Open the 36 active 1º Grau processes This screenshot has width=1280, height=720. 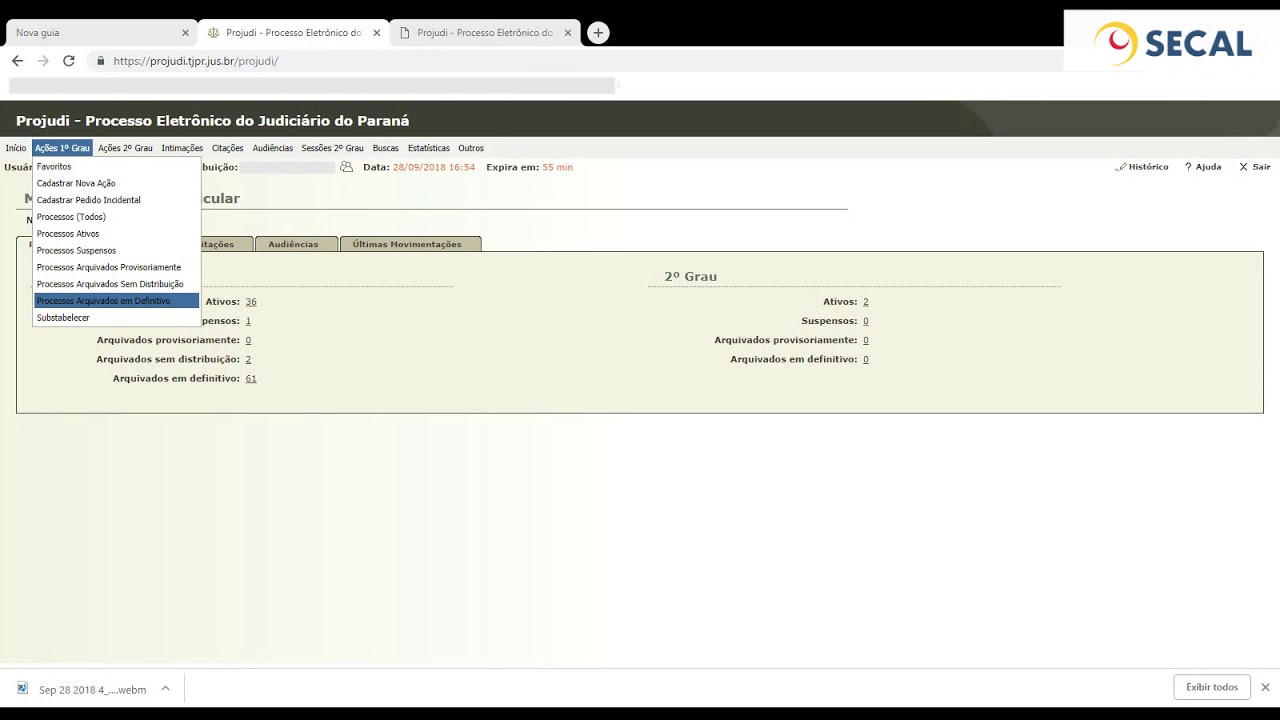point(251,302)
